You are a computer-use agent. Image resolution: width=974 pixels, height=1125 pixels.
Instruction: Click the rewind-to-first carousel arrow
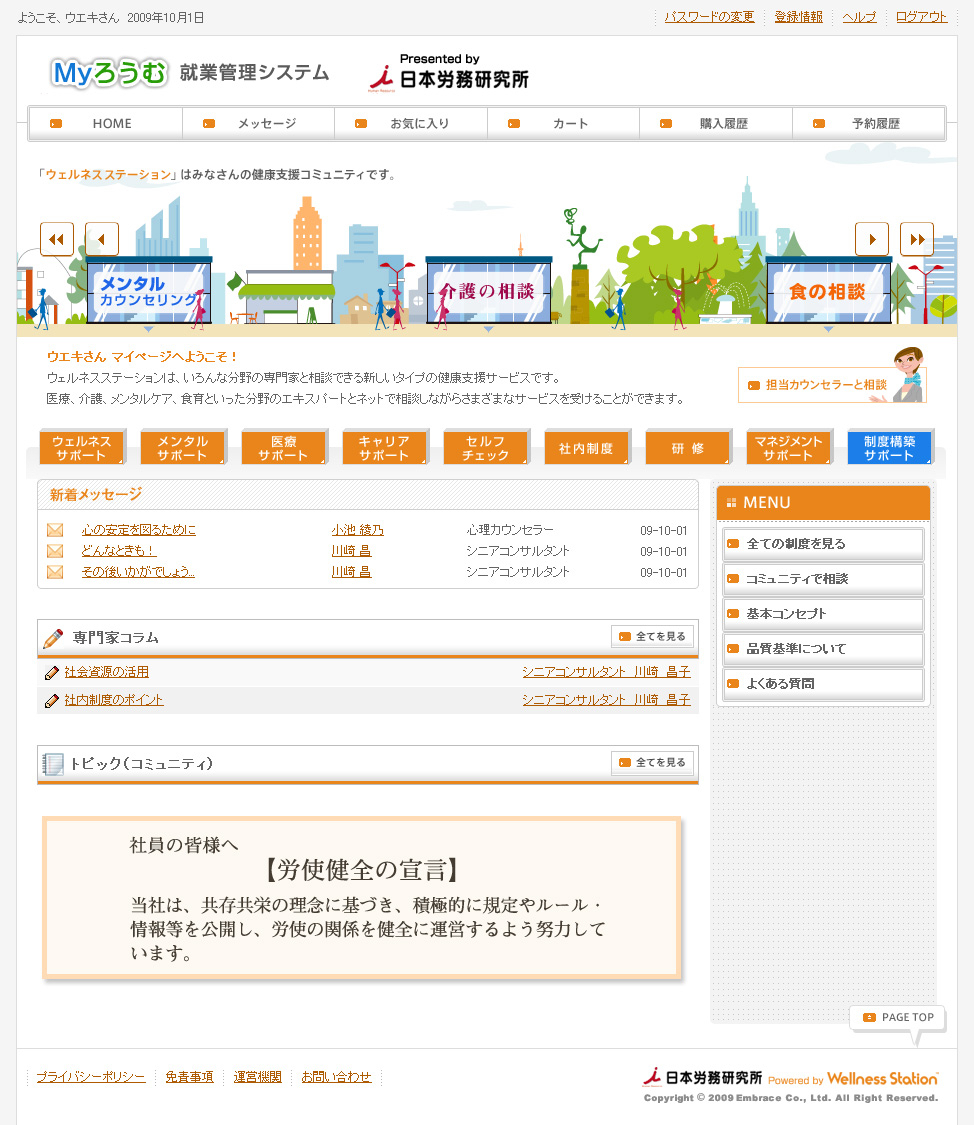[57, 239]
